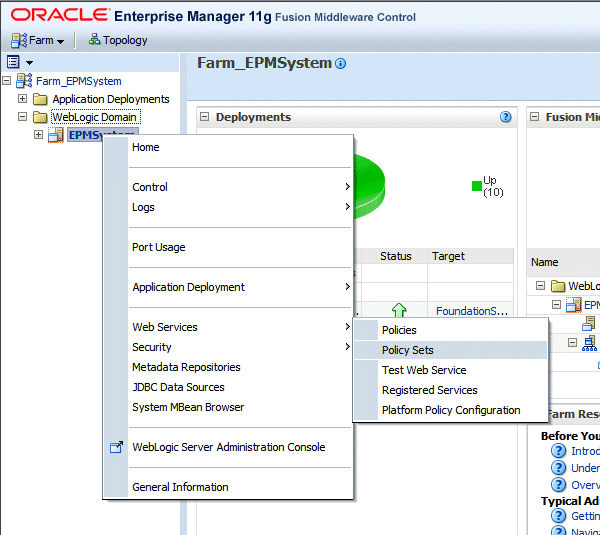Open the Overv... help link
This screenshot has width=600, height=535.
point(585,485)
